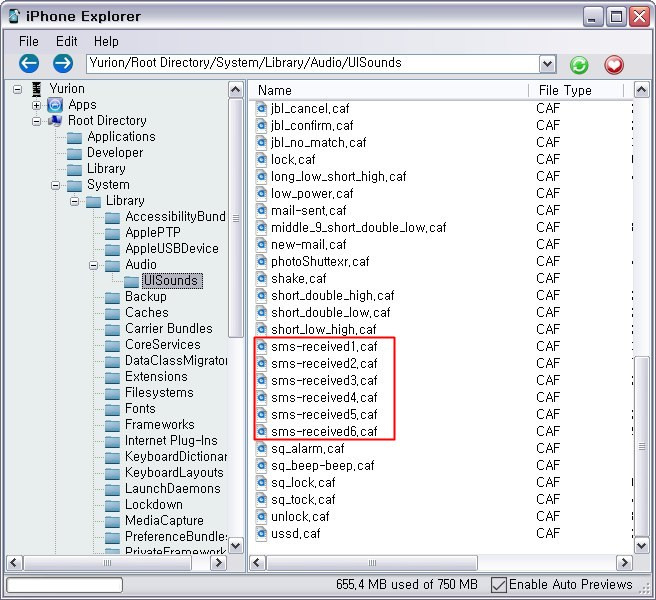
Task: Click the Lockdown folder icon
Action: point(112,505)
